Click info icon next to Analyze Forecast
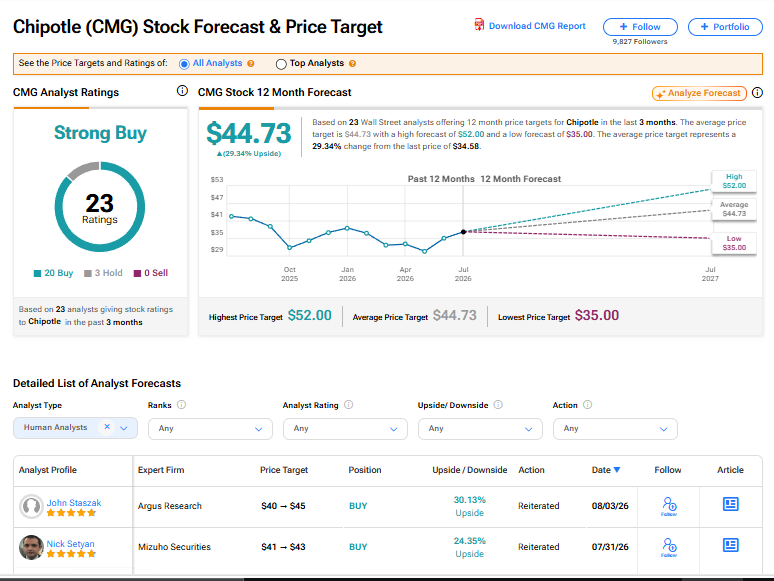 757,93
